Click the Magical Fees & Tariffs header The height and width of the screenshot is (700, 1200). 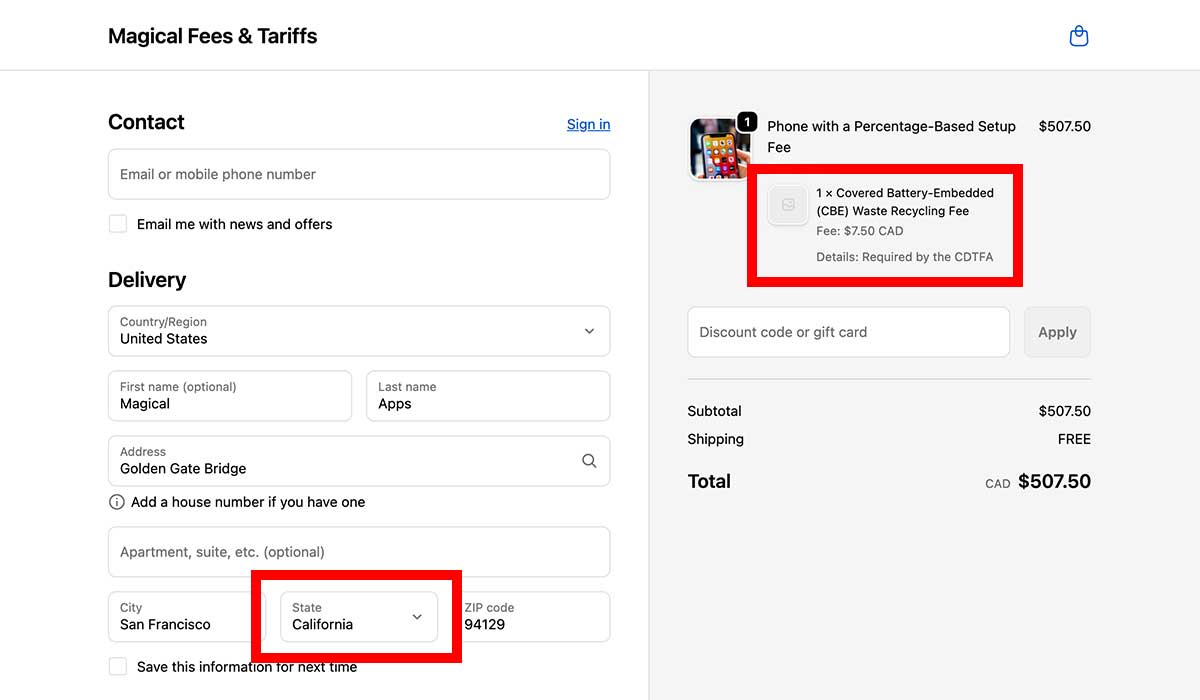pyautogui.click(x=212, y=35)
